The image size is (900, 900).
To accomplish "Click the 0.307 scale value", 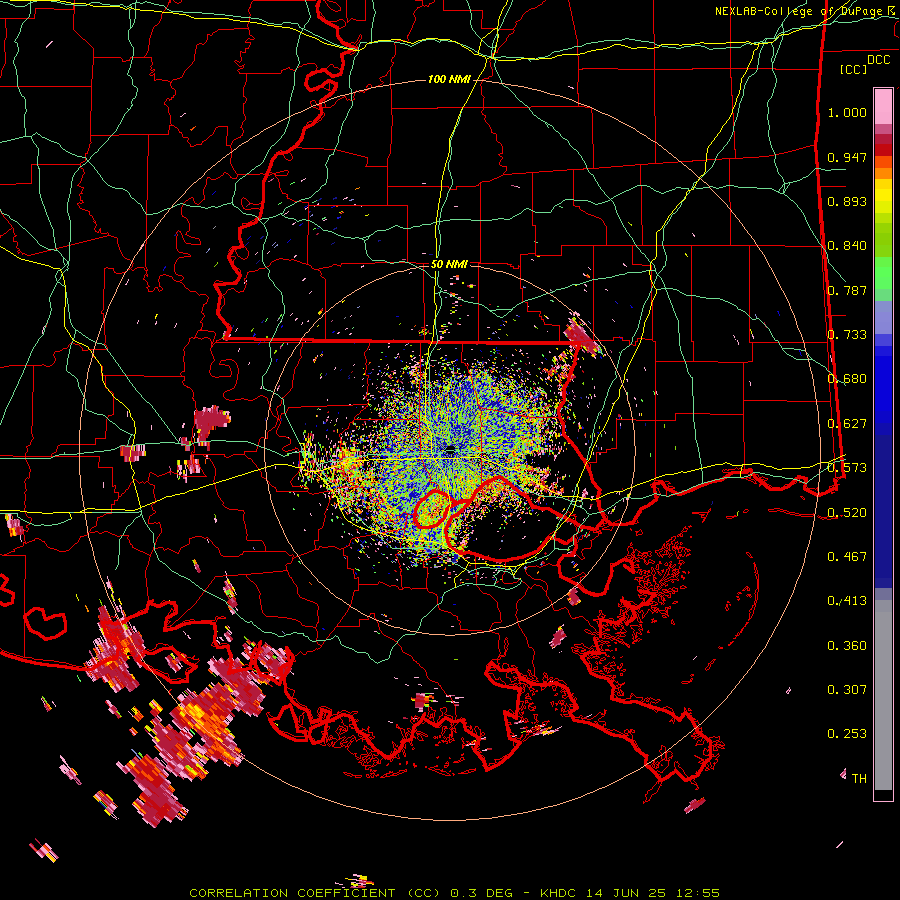I will [847, 690].
